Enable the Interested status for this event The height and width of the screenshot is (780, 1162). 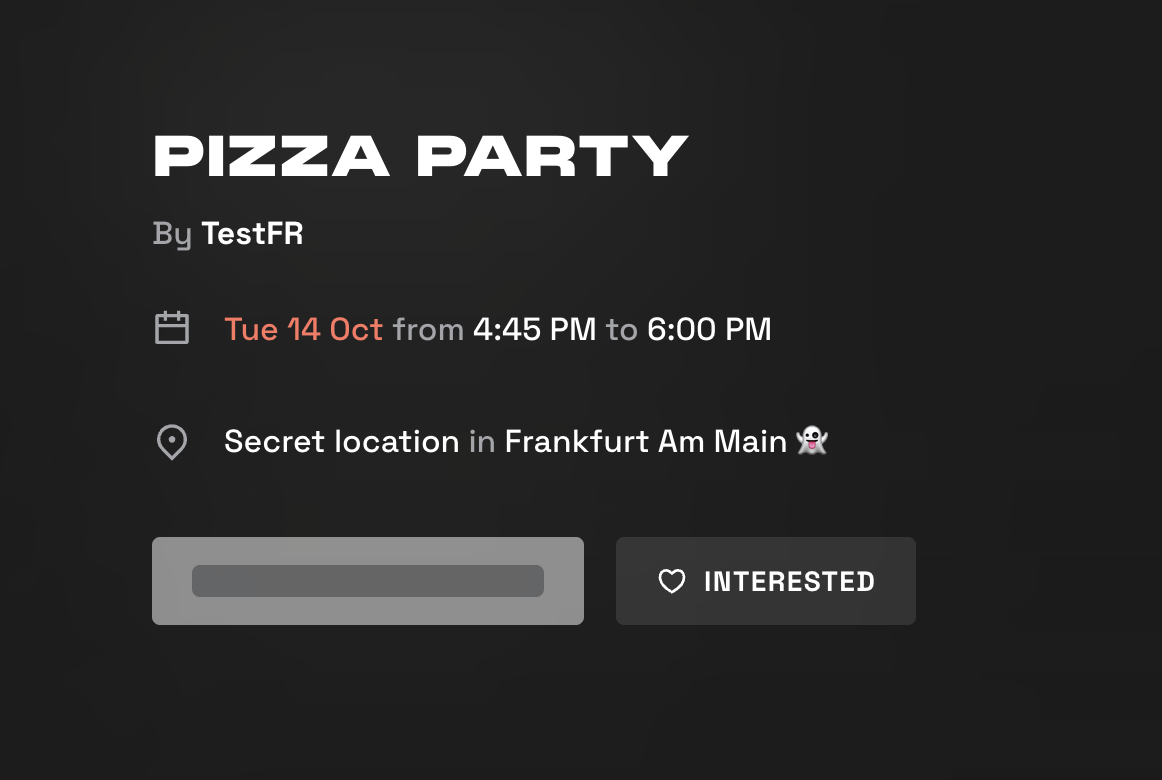[765, 581]
